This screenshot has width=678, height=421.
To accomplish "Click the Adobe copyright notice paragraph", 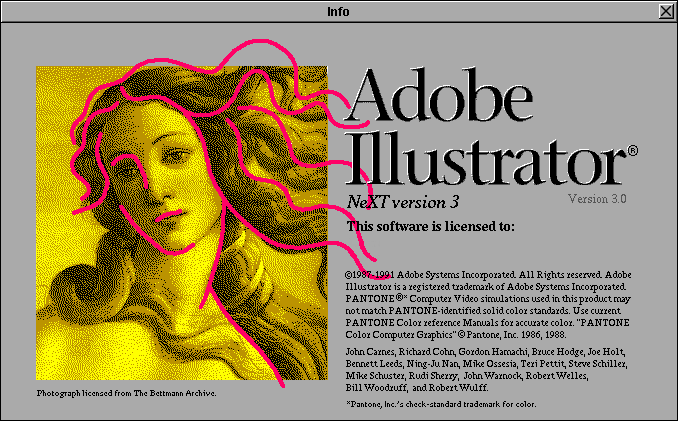I will tap(488, 305).
